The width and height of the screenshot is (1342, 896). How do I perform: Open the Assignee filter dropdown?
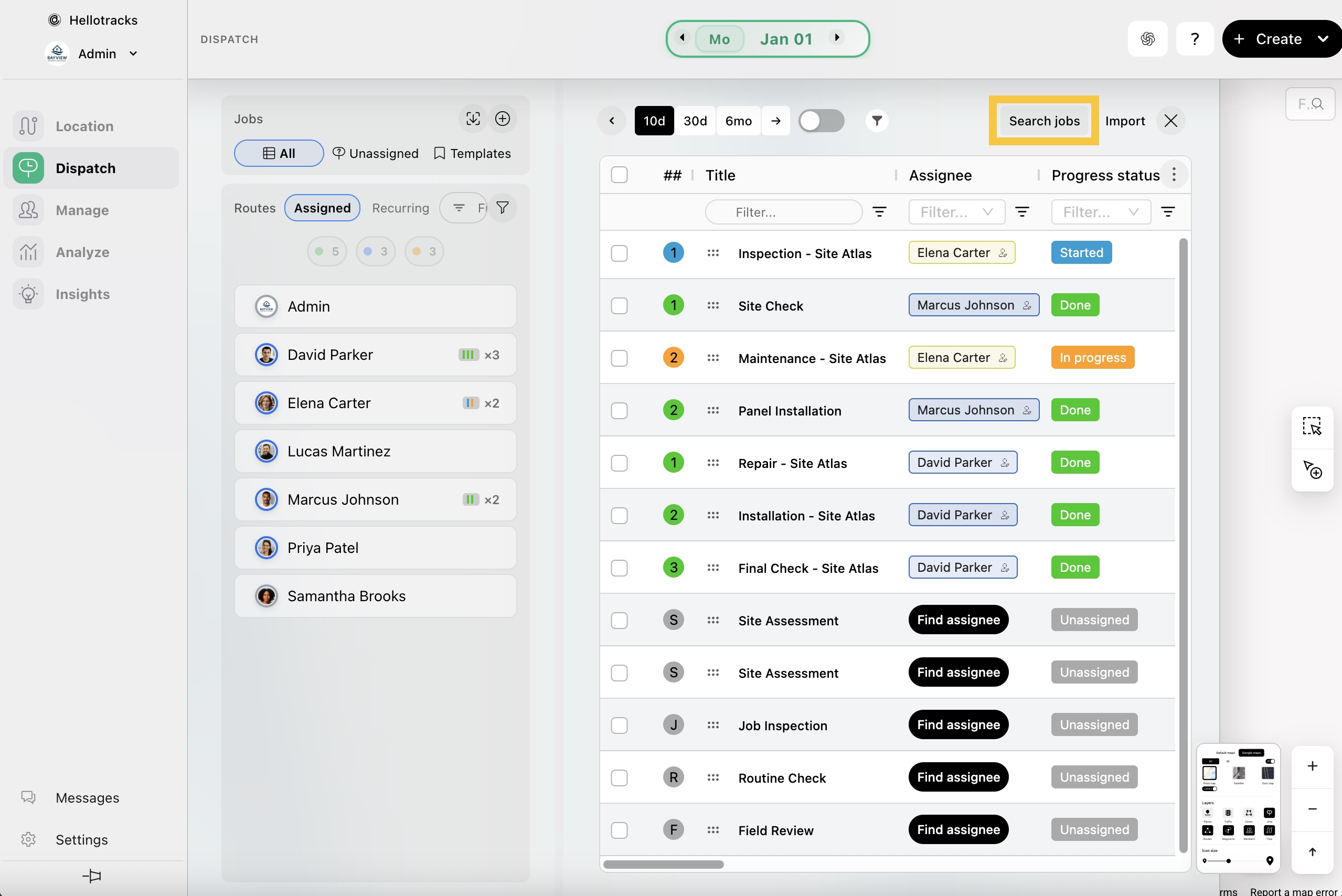956,212
